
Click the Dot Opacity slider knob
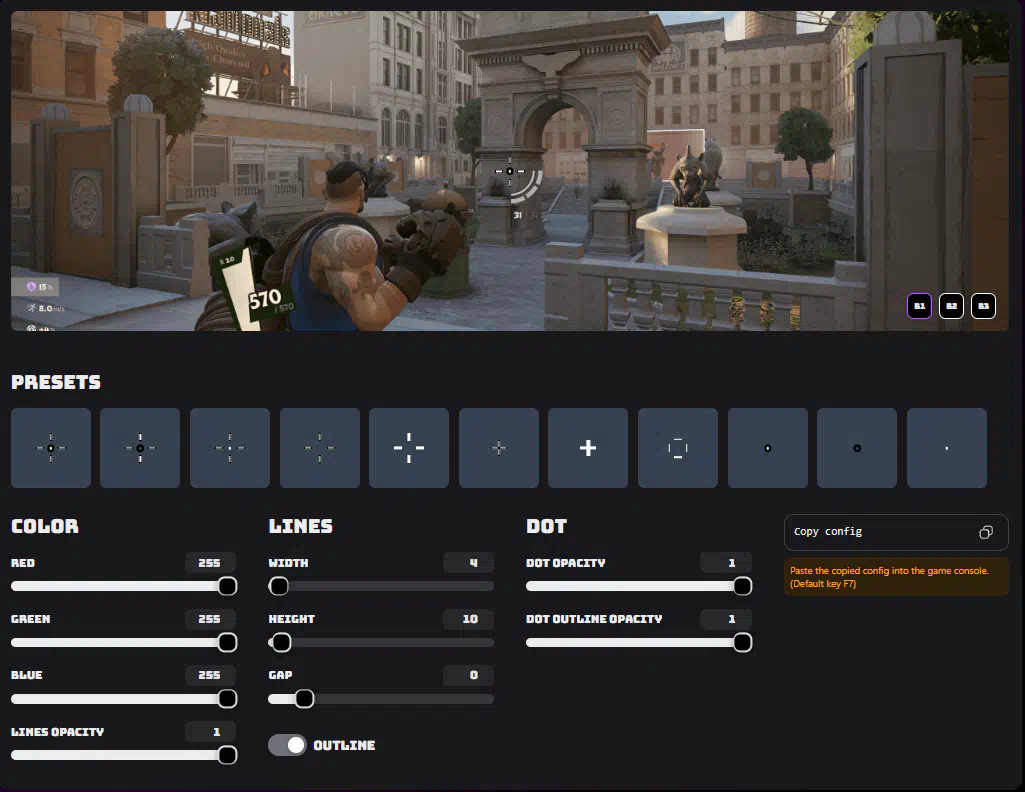click(x=742, y=586)
